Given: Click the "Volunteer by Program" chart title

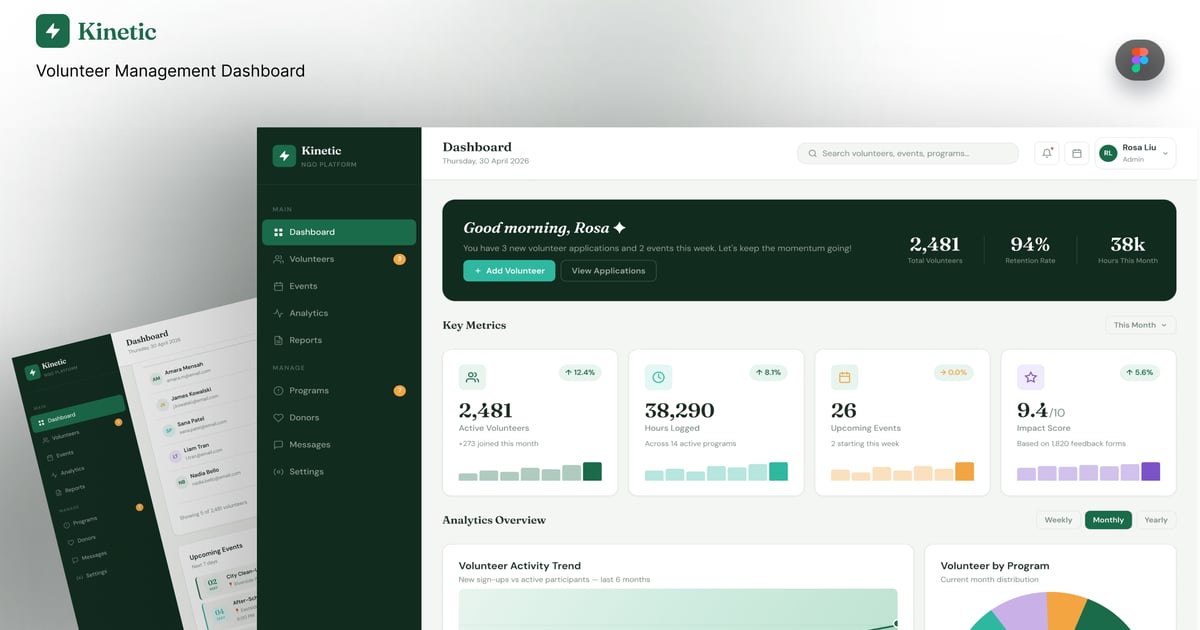Looking at the screenshot, I should 994,566.
